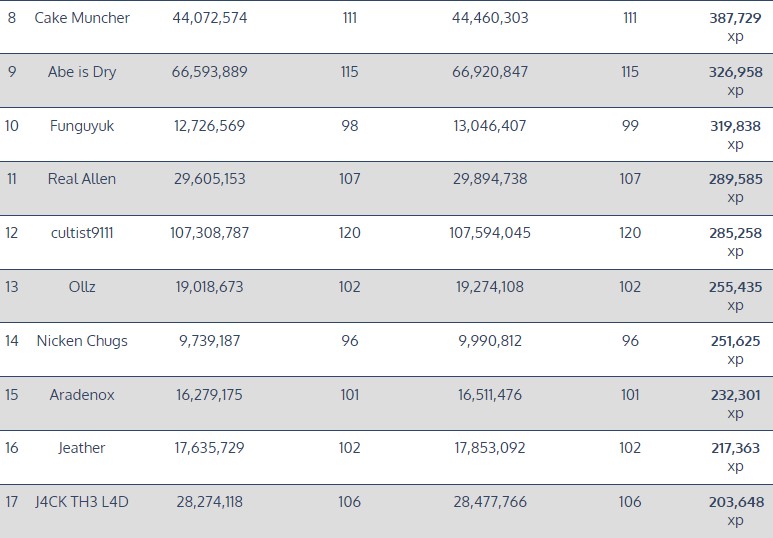Image resolution: width=773 pixels, height=538 pixels.
Task: Click rank number 12 in table
Action: [12, 233]
